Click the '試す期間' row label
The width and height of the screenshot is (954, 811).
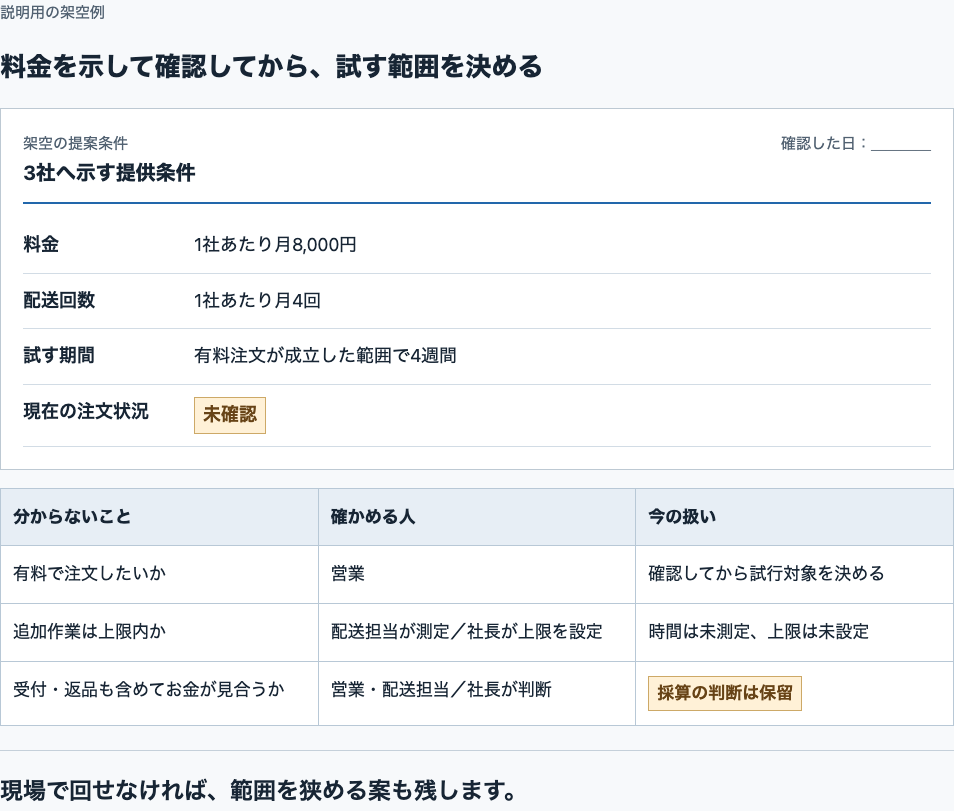(x=59, y=355)
